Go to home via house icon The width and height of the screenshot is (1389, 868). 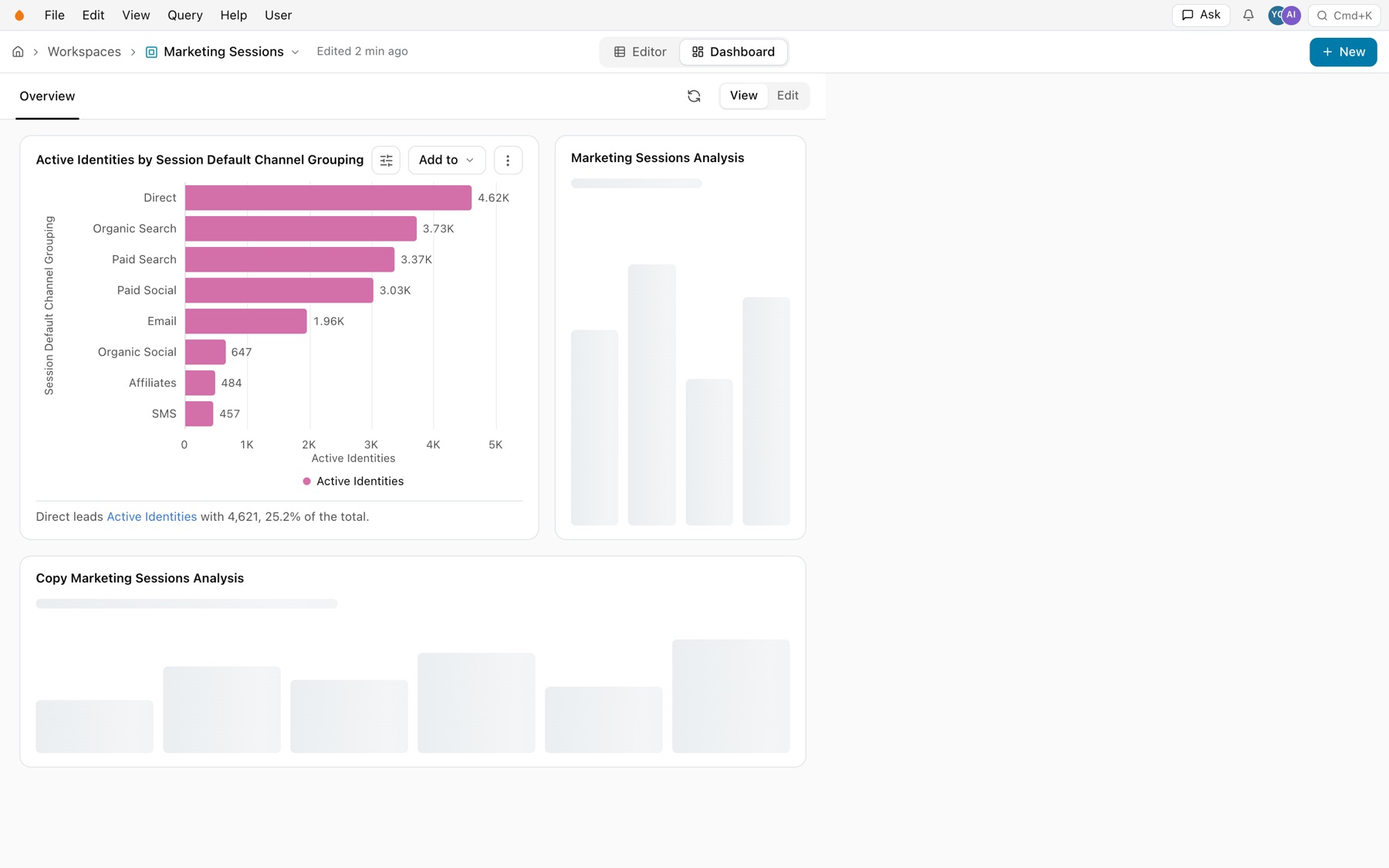(x=18, y=52)
